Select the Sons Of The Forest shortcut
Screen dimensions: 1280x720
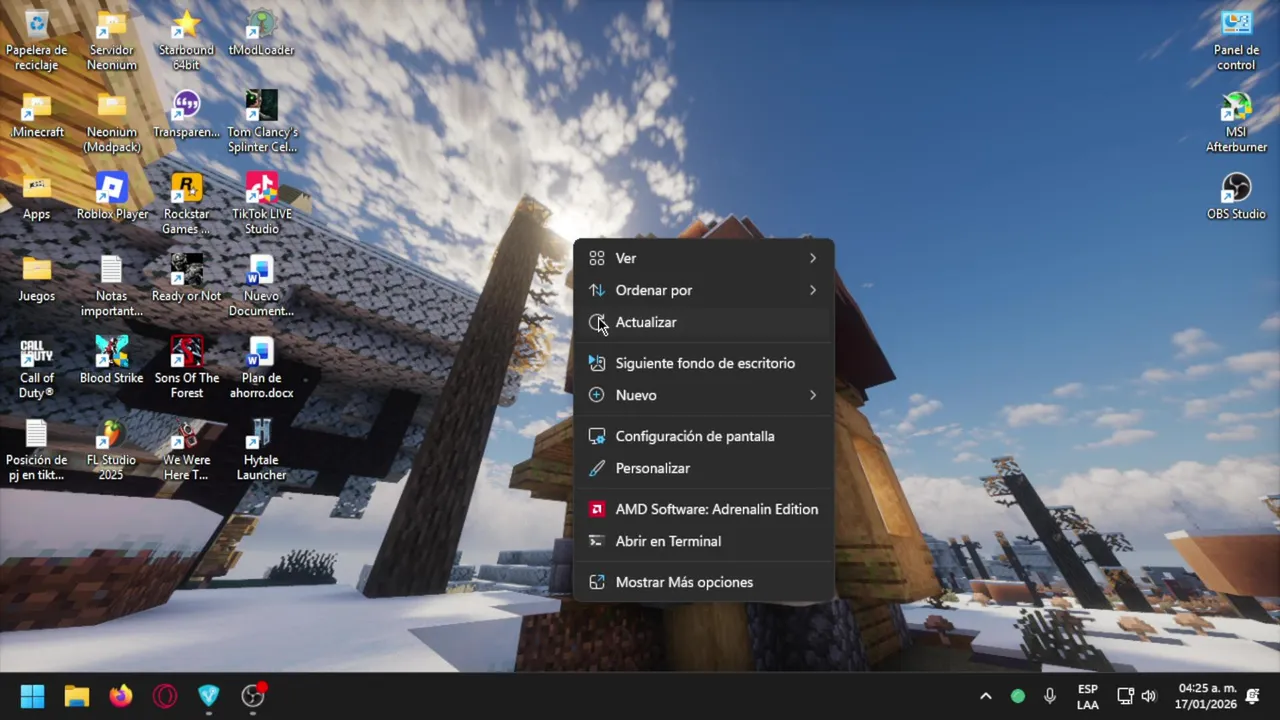tap(186, 368)
